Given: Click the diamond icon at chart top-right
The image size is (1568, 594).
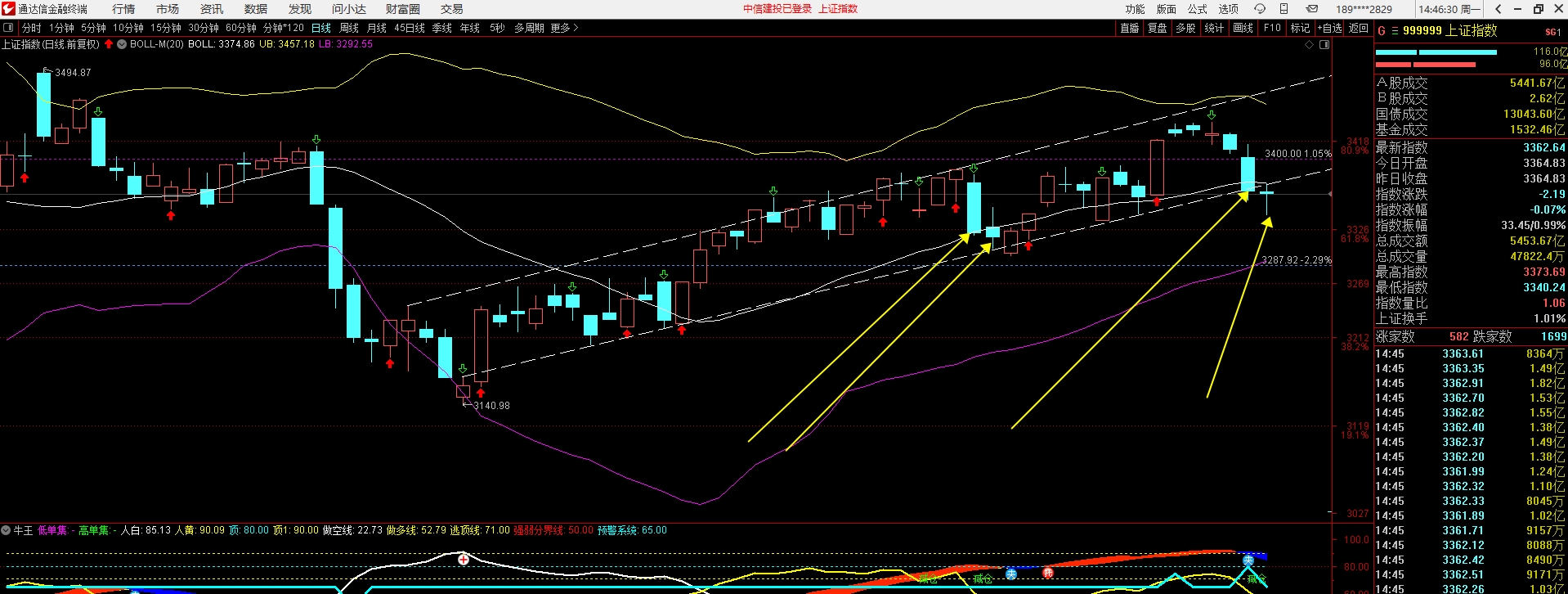Looking at the screenshot, I should [x=1309, y=44].
